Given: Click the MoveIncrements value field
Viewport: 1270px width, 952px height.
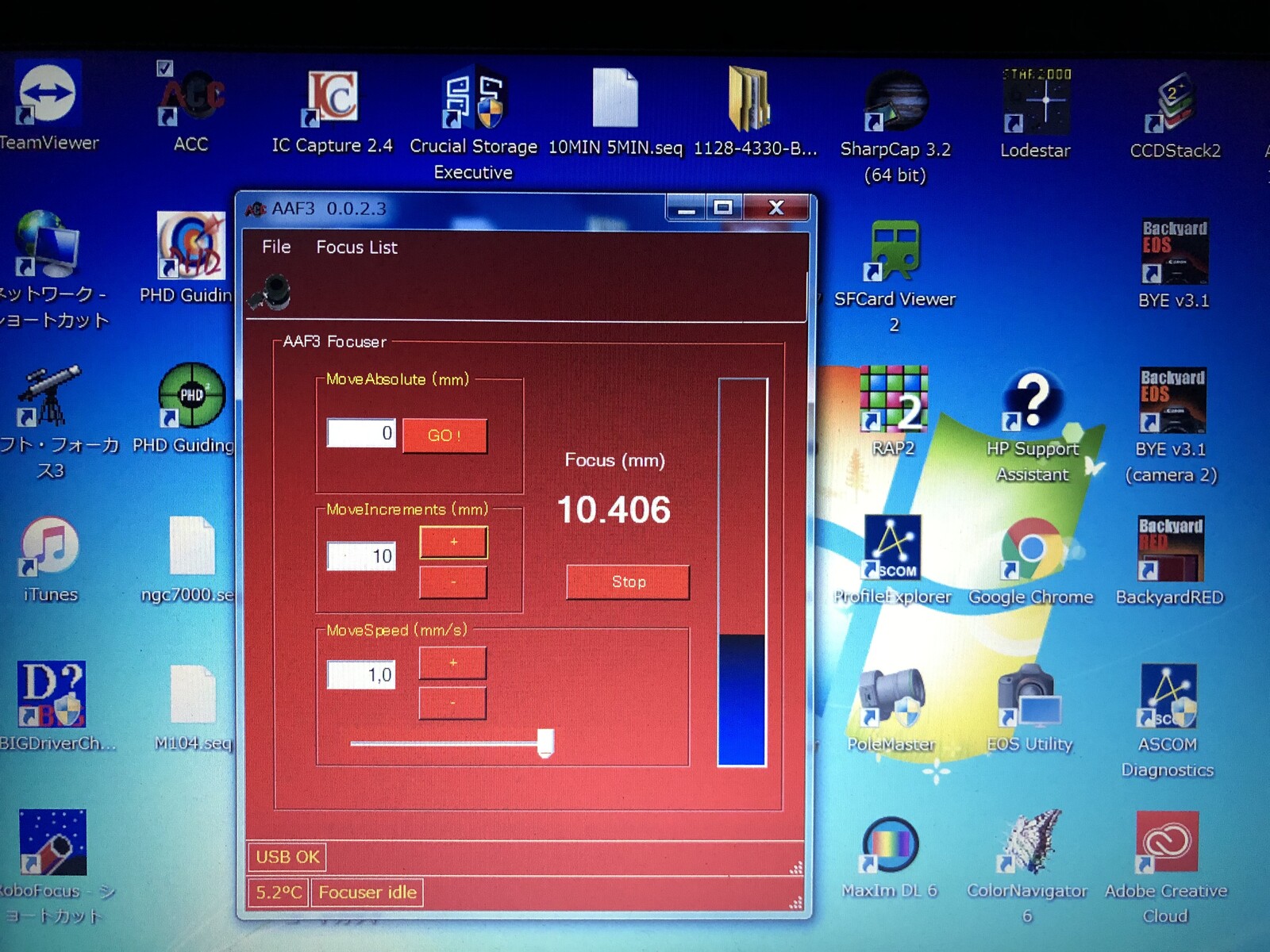Looking at the screenshot, I should pos(361,556).
